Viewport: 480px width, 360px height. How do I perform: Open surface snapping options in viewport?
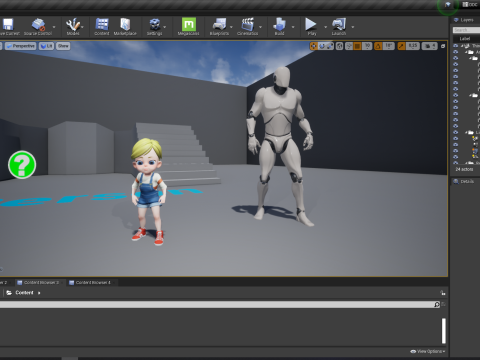click(x=349, y=46)
